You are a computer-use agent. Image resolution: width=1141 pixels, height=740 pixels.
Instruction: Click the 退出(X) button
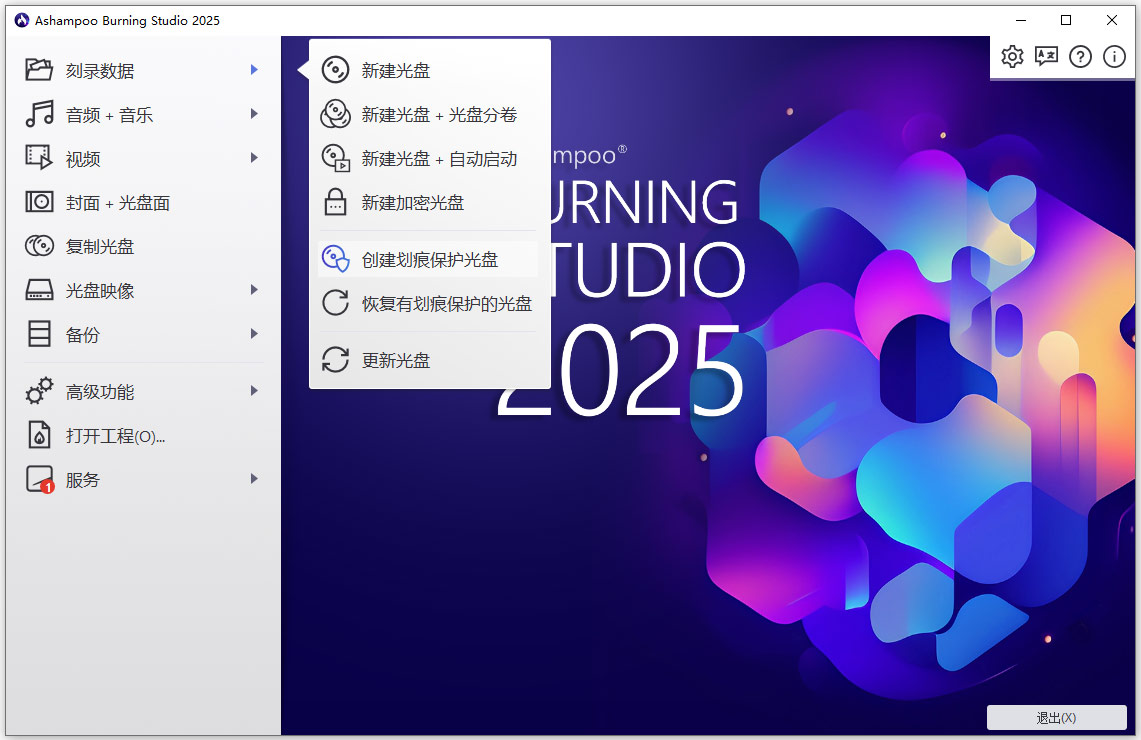point(1057,717)
